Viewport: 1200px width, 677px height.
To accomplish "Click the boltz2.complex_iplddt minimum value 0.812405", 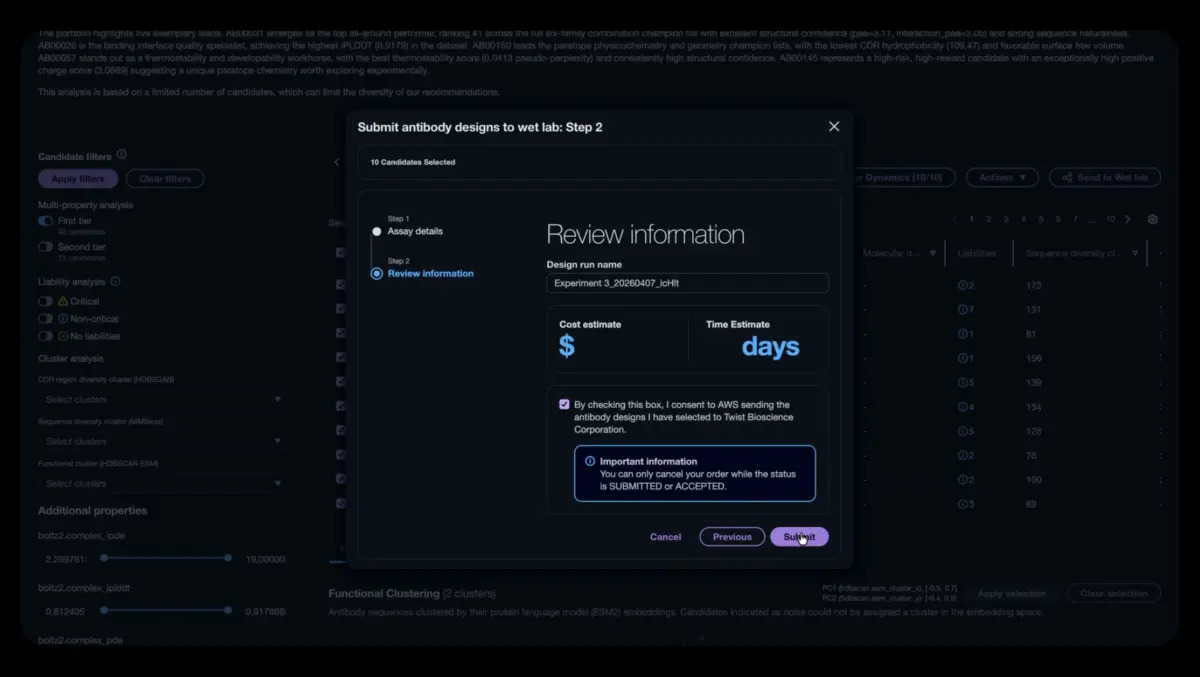I will point(65,610).
